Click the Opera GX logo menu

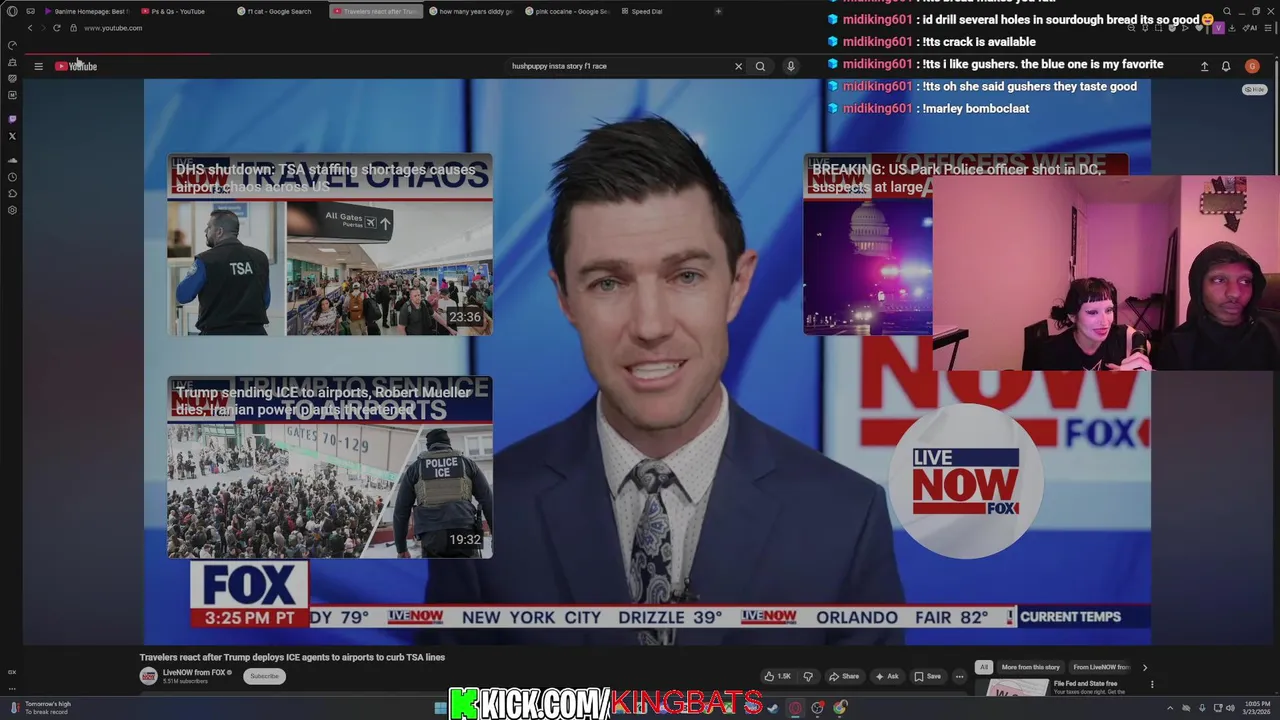click(12, 11)
